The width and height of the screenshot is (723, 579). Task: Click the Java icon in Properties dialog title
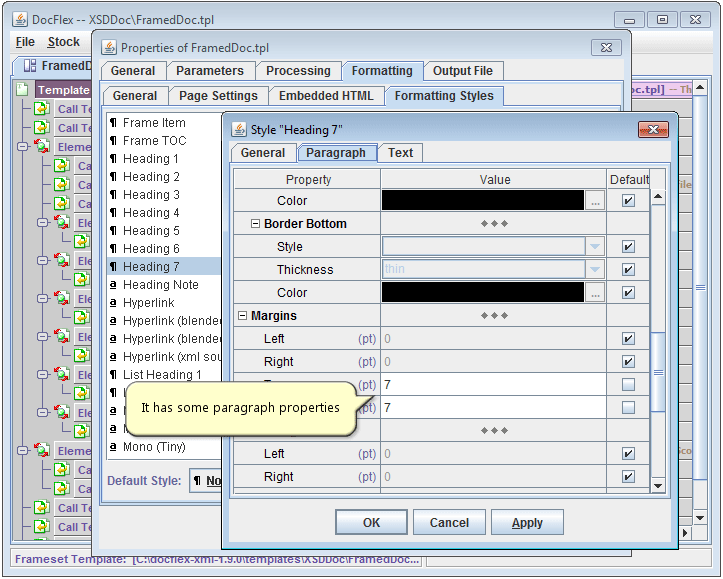(109, 47)
